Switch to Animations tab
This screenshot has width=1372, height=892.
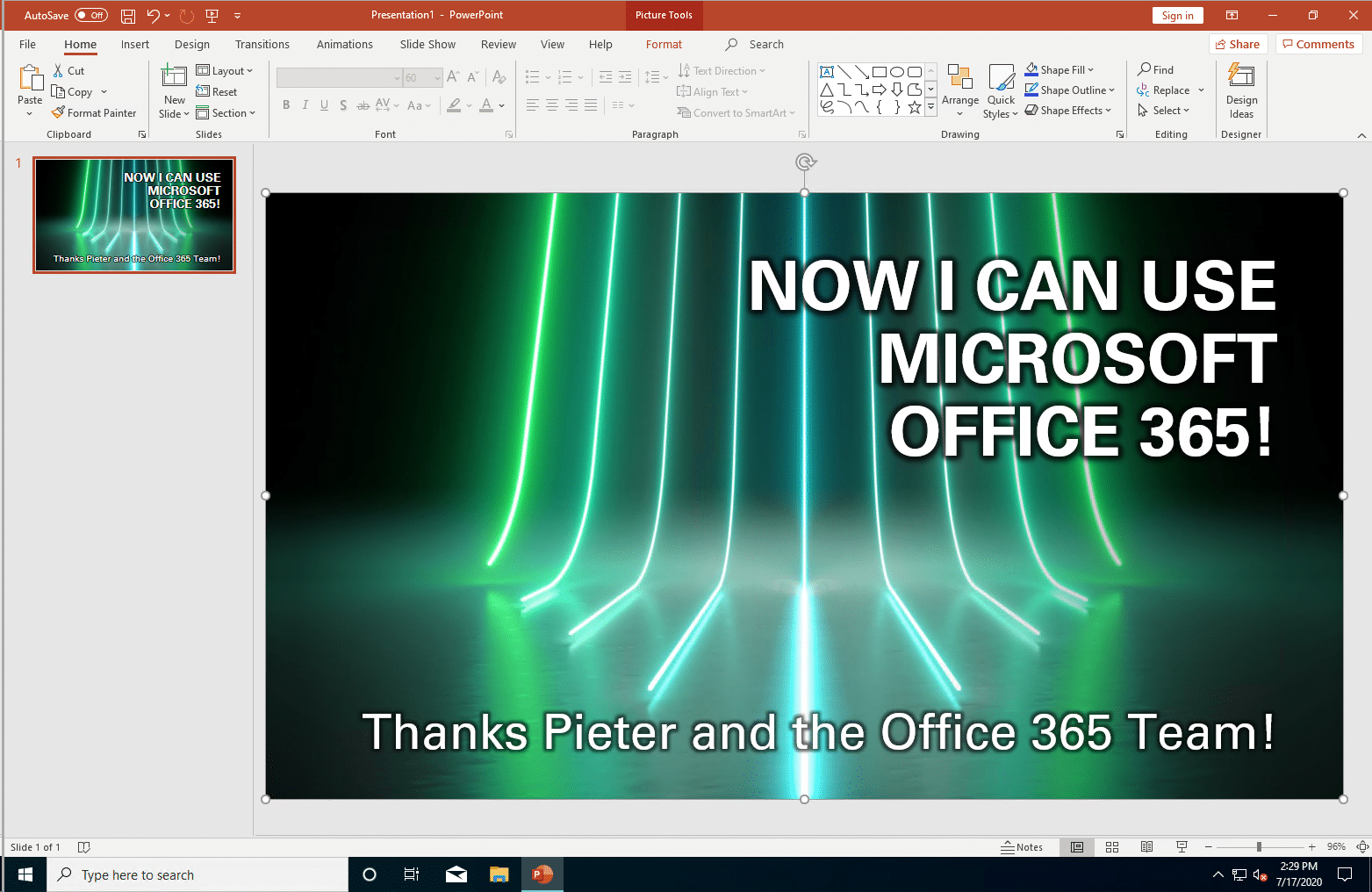pyautogui.click(x=345, y=44)
